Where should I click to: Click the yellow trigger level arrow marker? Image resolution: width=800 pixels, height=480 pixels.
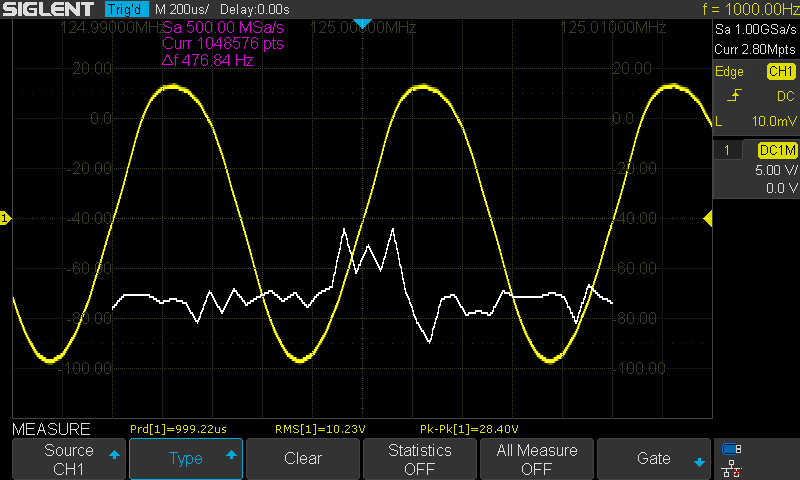(x=708, y=218)
